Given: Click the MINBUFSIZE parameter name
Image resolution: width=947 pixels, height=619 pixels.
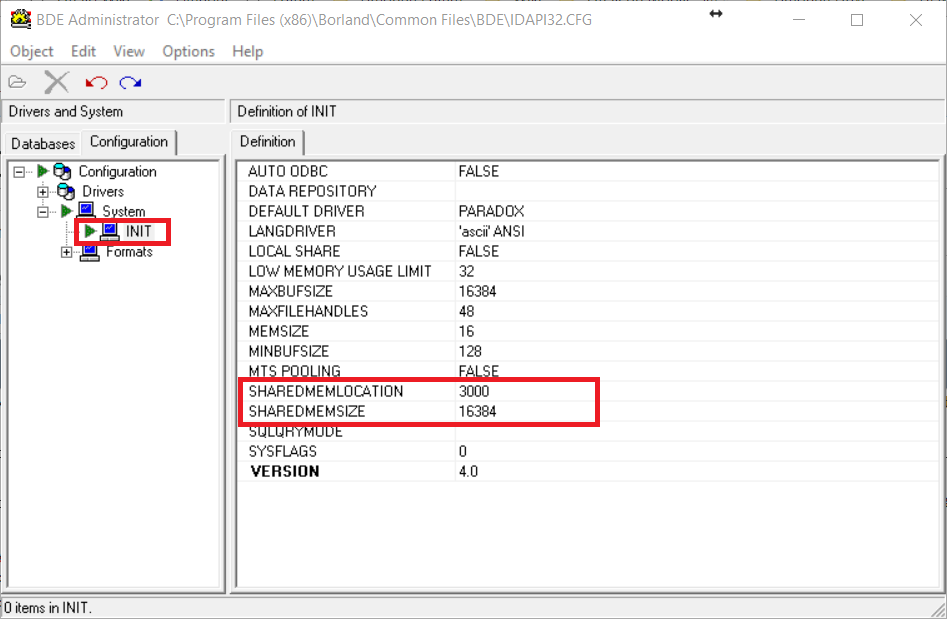Looking at the screenshot, I should pos(289,351).
